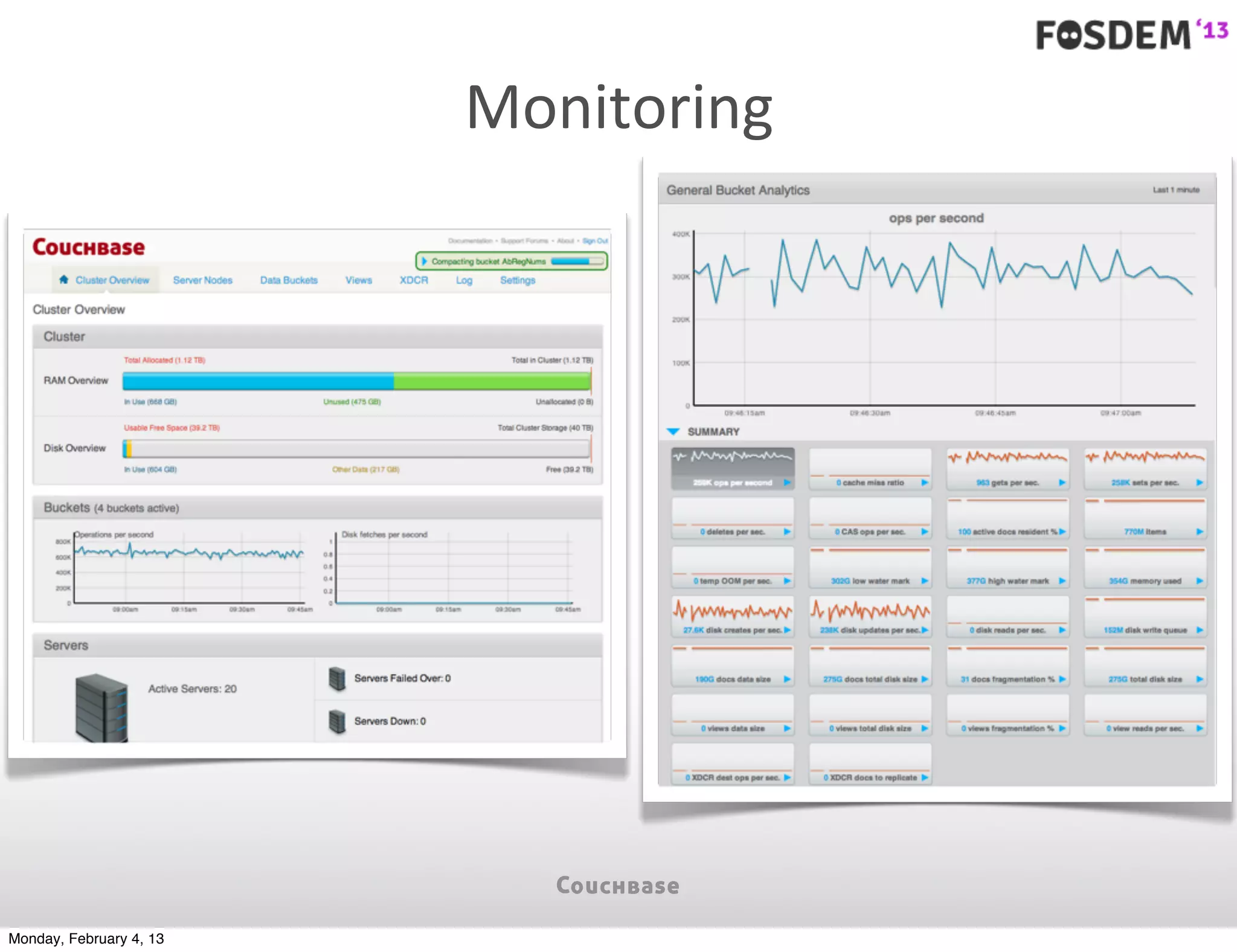Click the blue arrow on 770M items card
Image resolution: width=1237 pixels, height=952 pixels.
1200,532
